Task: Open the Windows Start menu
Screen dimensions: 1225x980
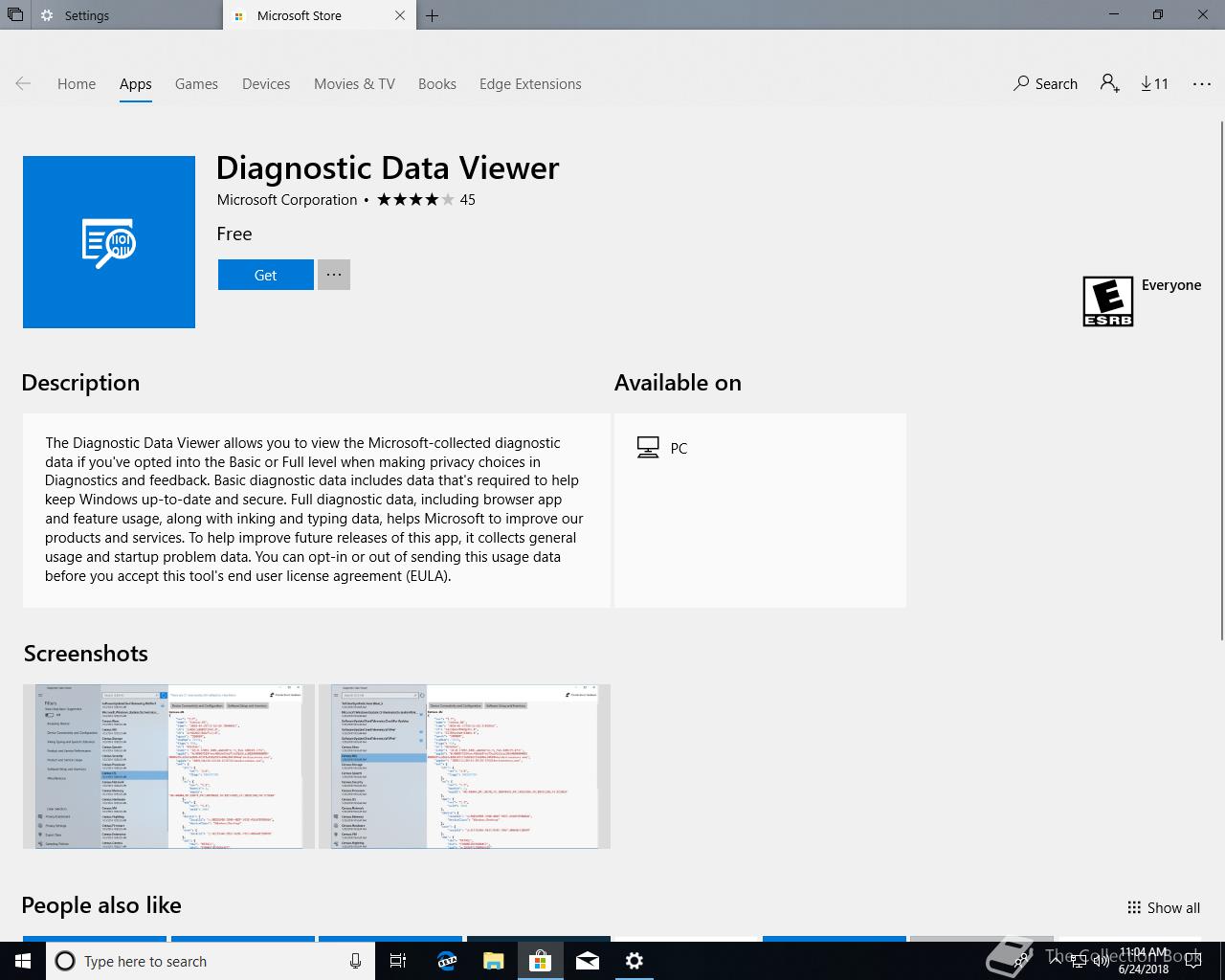Action: point(23,961)
